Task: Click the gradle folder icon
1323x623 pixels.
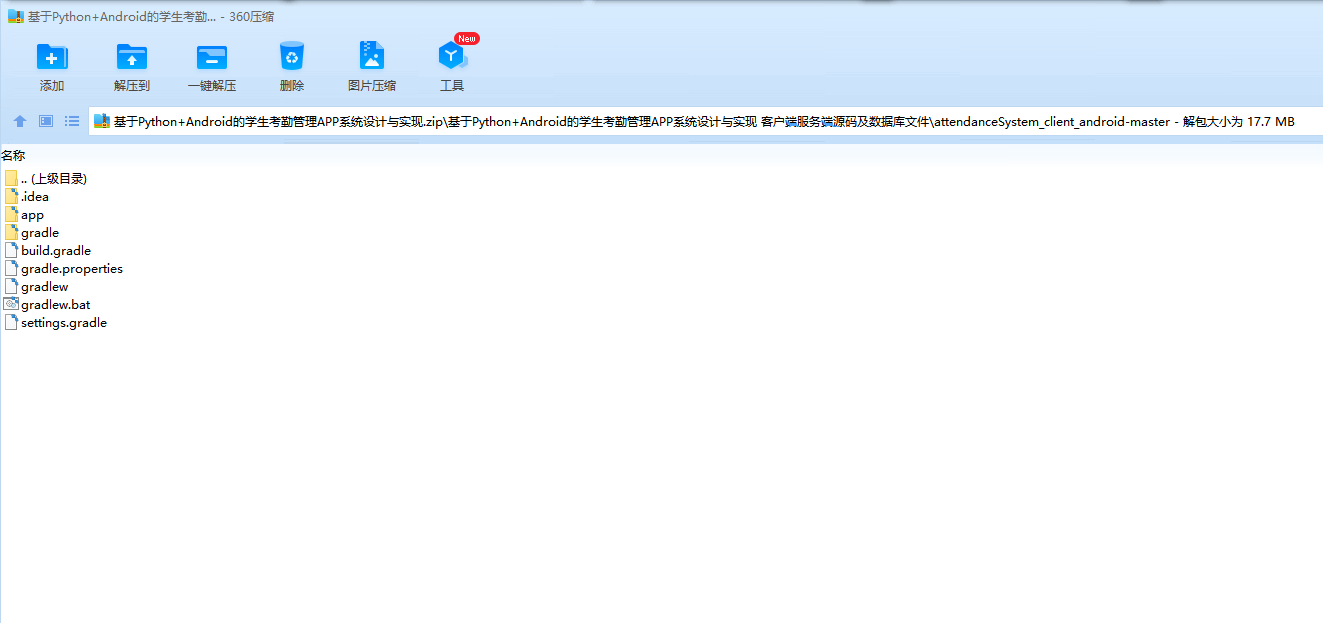Action: (x=11, y=232)
